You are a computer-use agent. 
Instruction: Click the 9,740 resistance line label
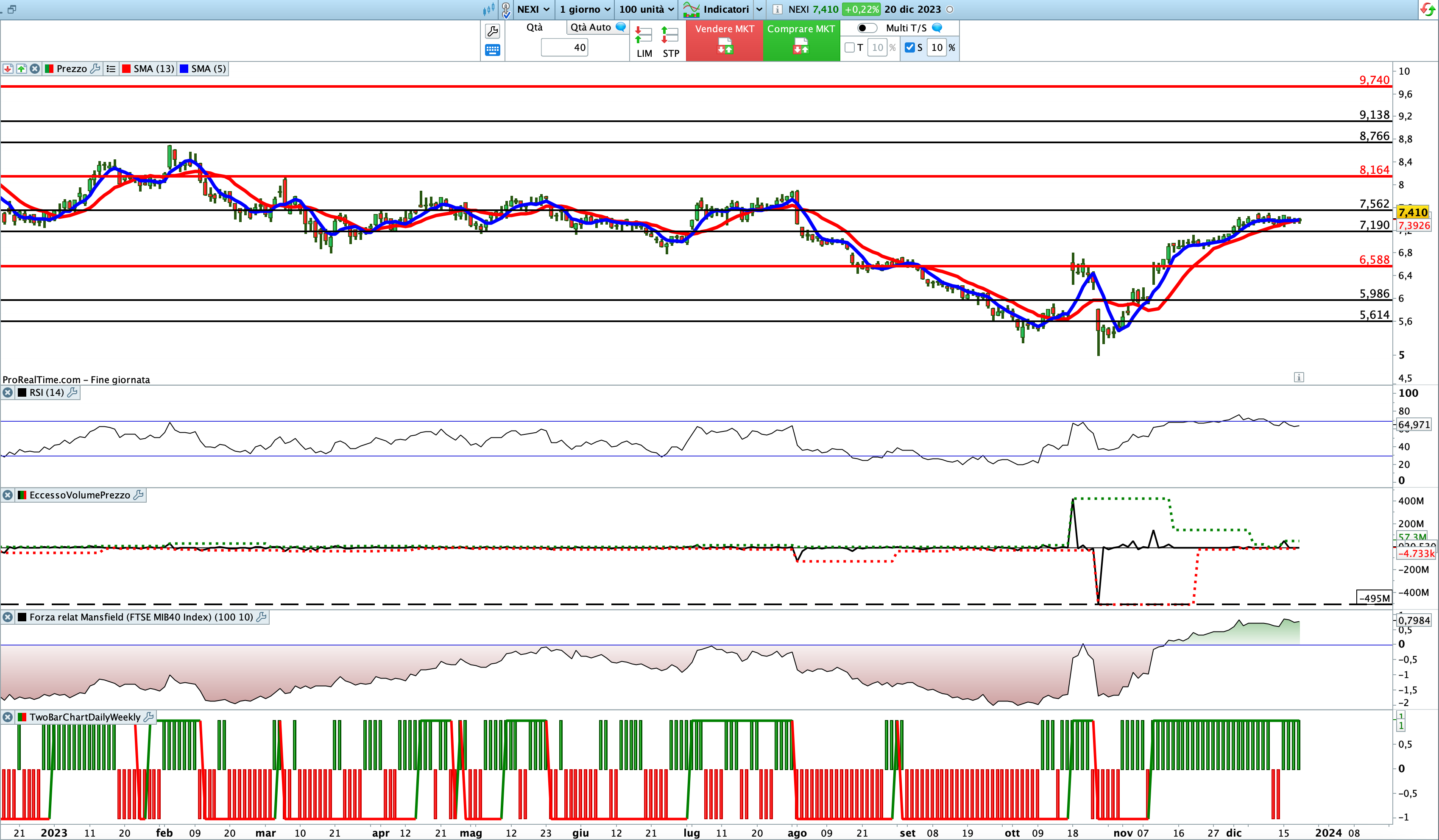1375,80
